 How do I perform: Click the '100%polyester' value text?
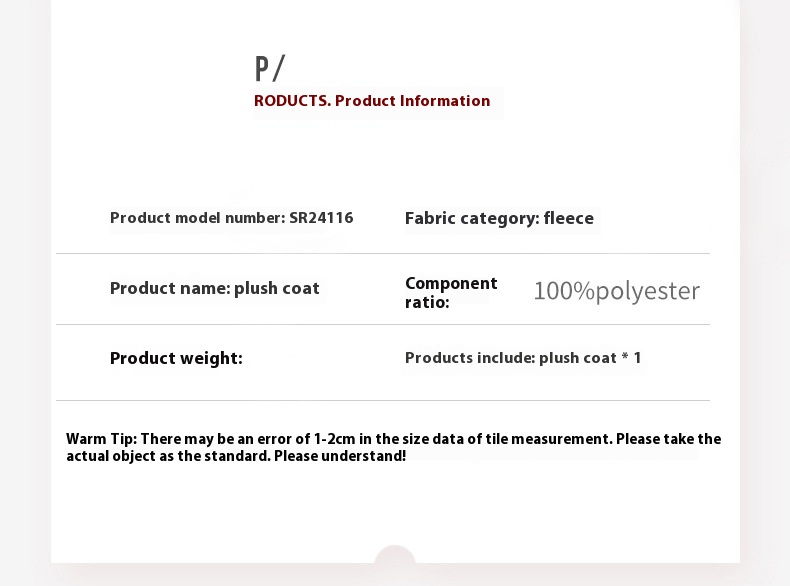pyautogui.click(x=617, y=291)
